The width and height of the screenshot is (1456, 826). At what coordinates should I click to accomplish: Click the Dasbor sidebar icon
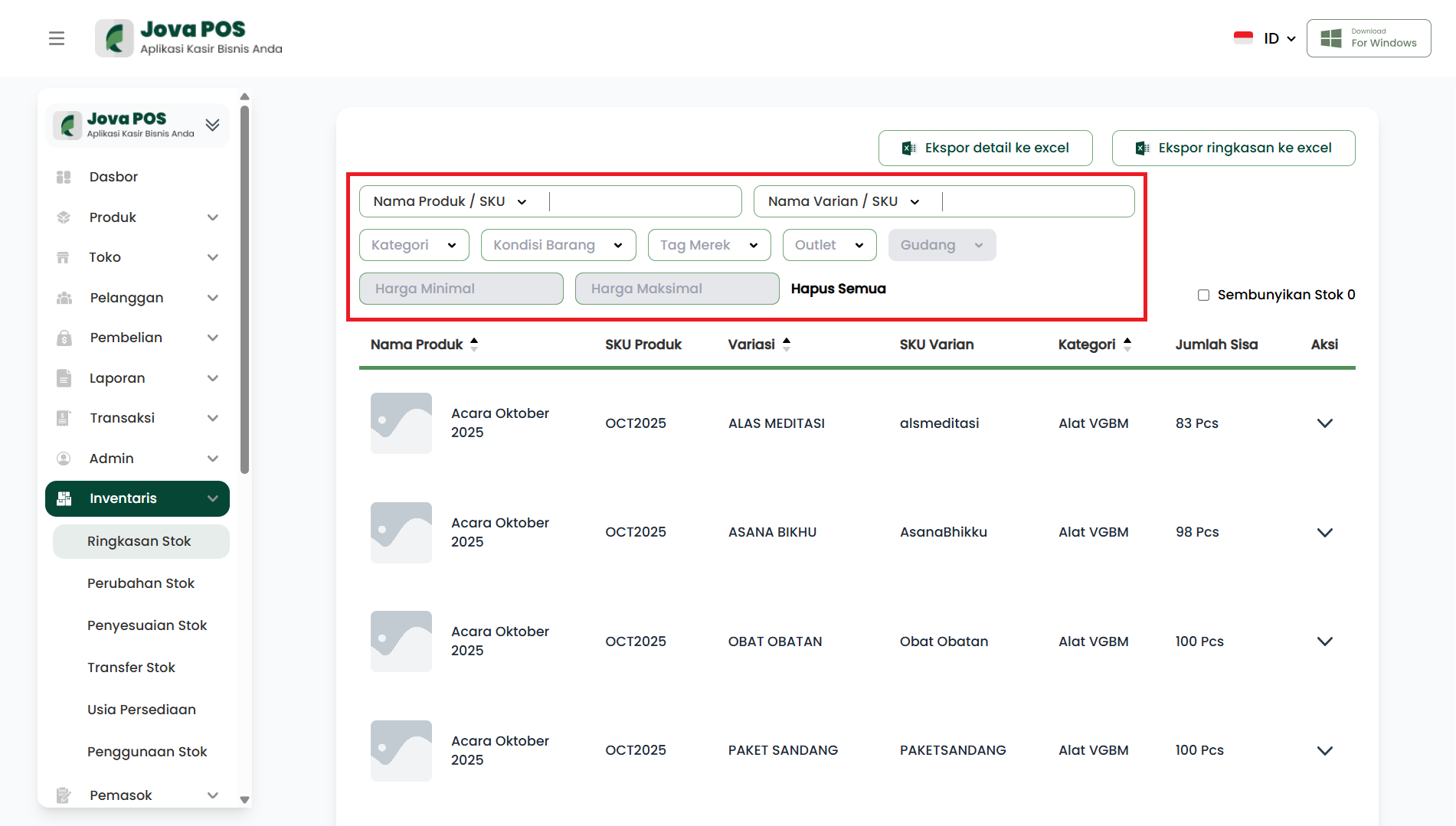[64, 177]
